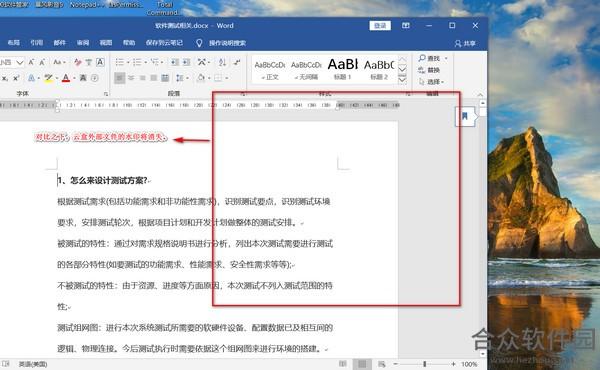600x370 pixels.
Task: Open the 视图 ribbon tab
Action: (x=106, y=43)
